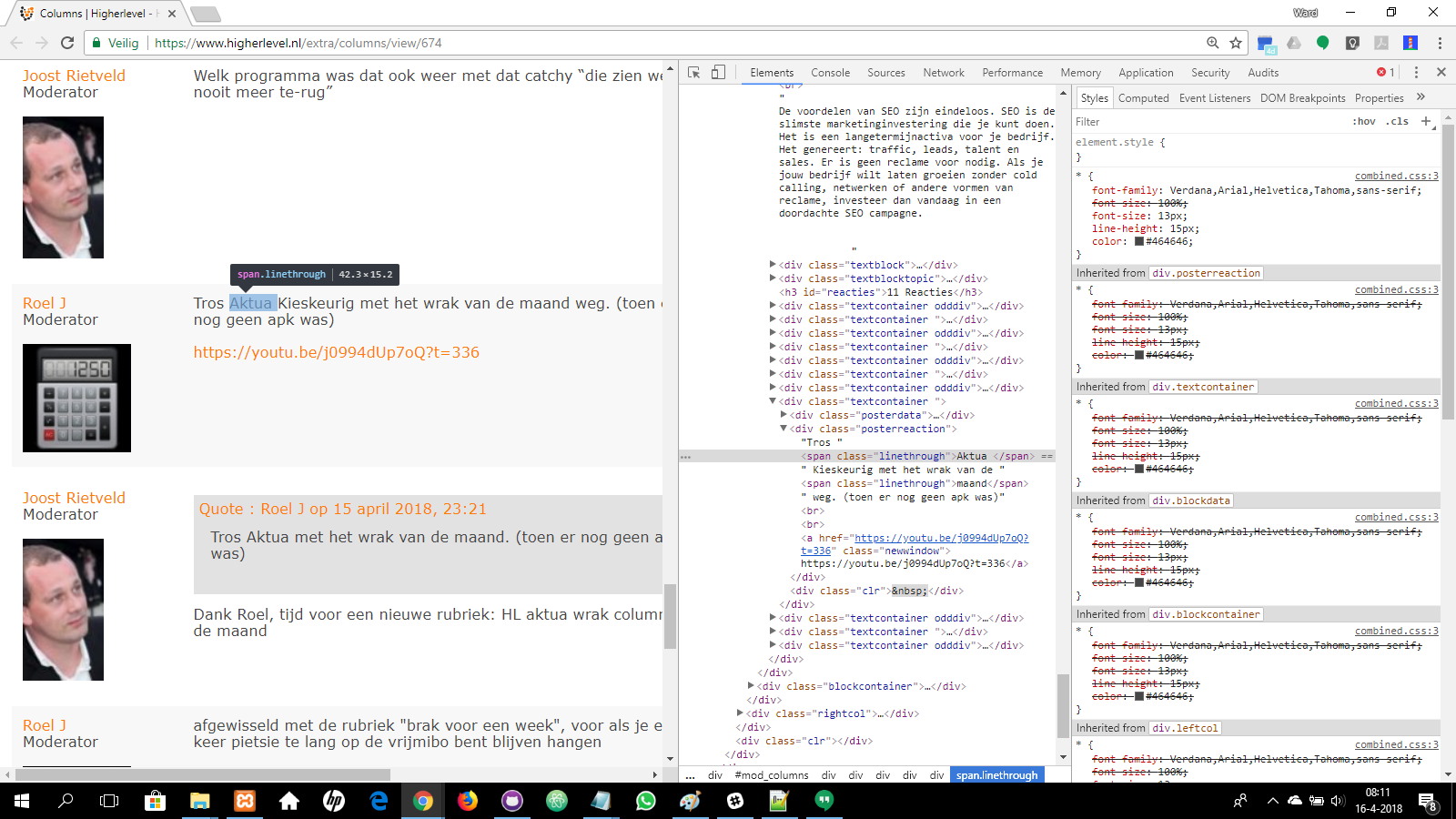
Task: Open the youtu.be link in Roel J's post
Action: pyautogui.click(x=336, y=352)
